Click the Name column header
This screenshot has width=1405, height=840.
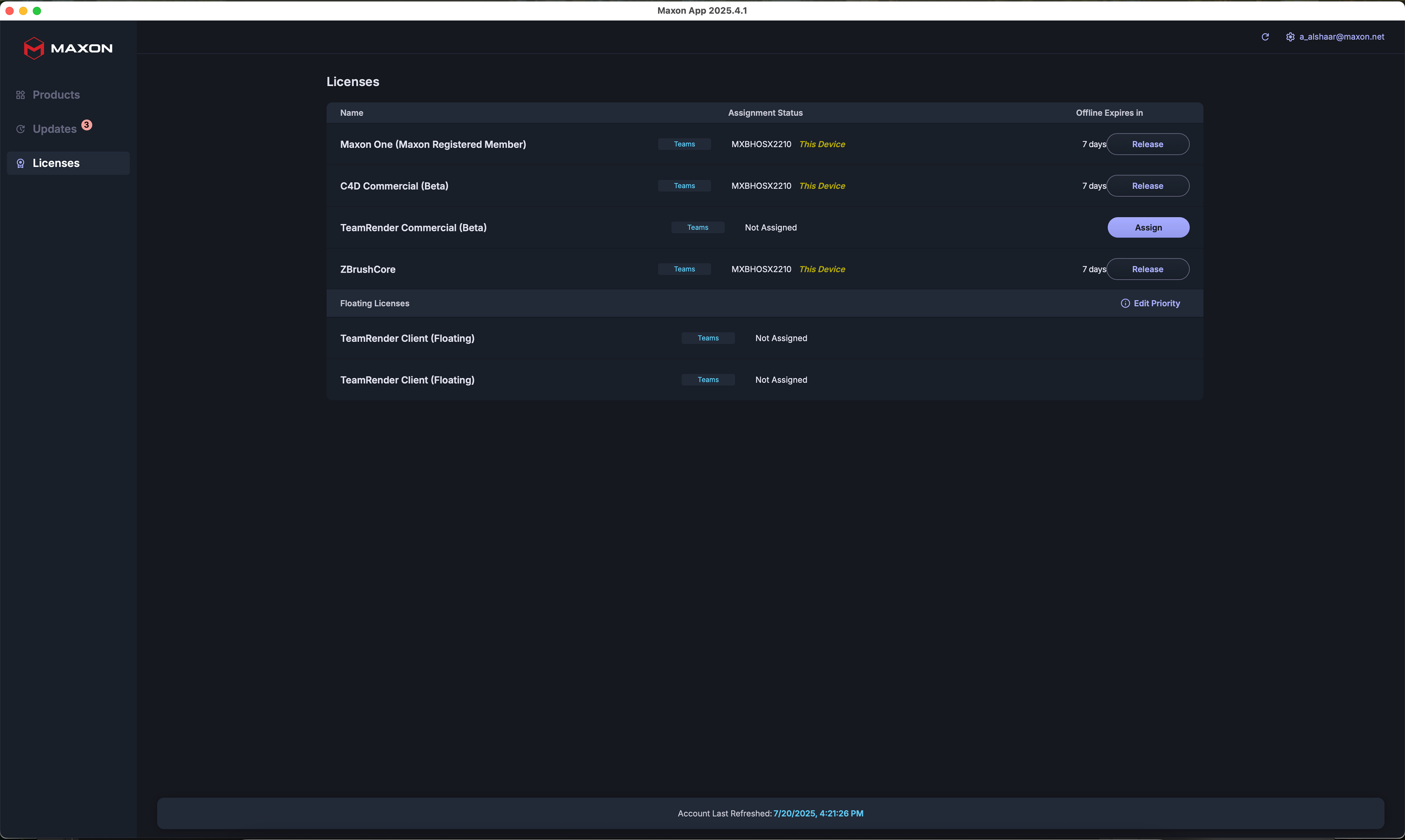click(352, 113)
